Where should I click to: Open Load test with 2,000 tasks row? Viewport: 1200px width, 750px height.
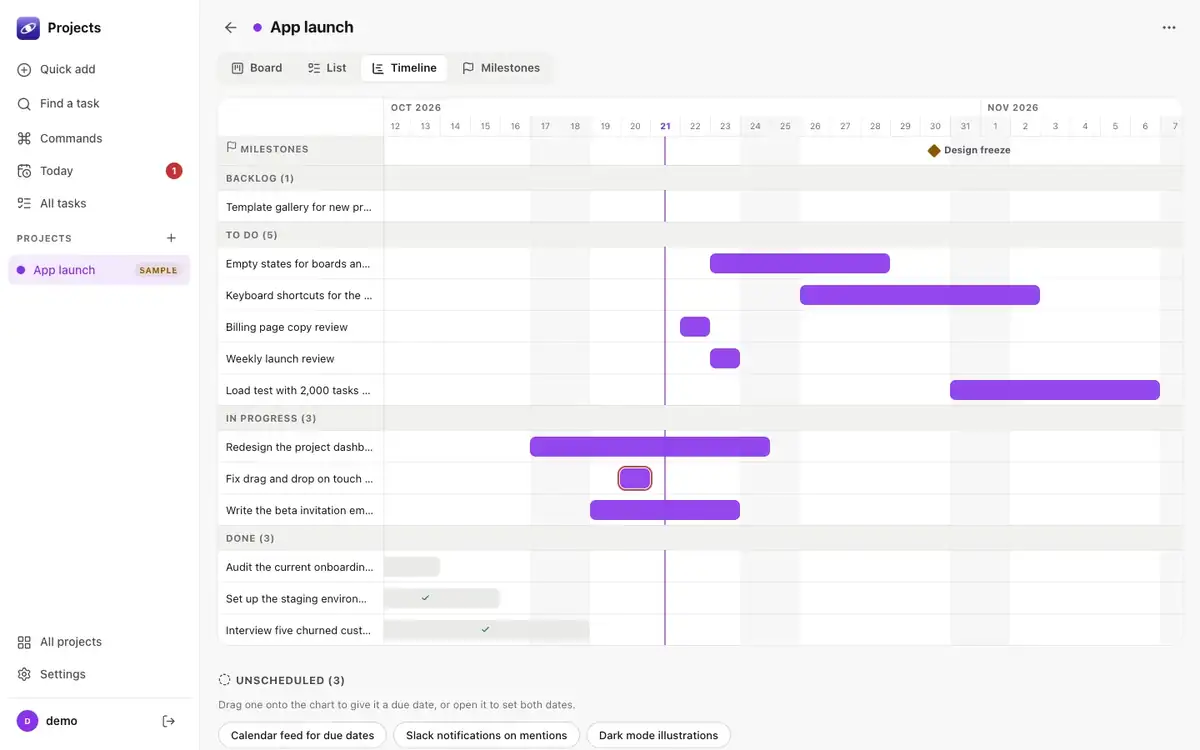(300, 390)
